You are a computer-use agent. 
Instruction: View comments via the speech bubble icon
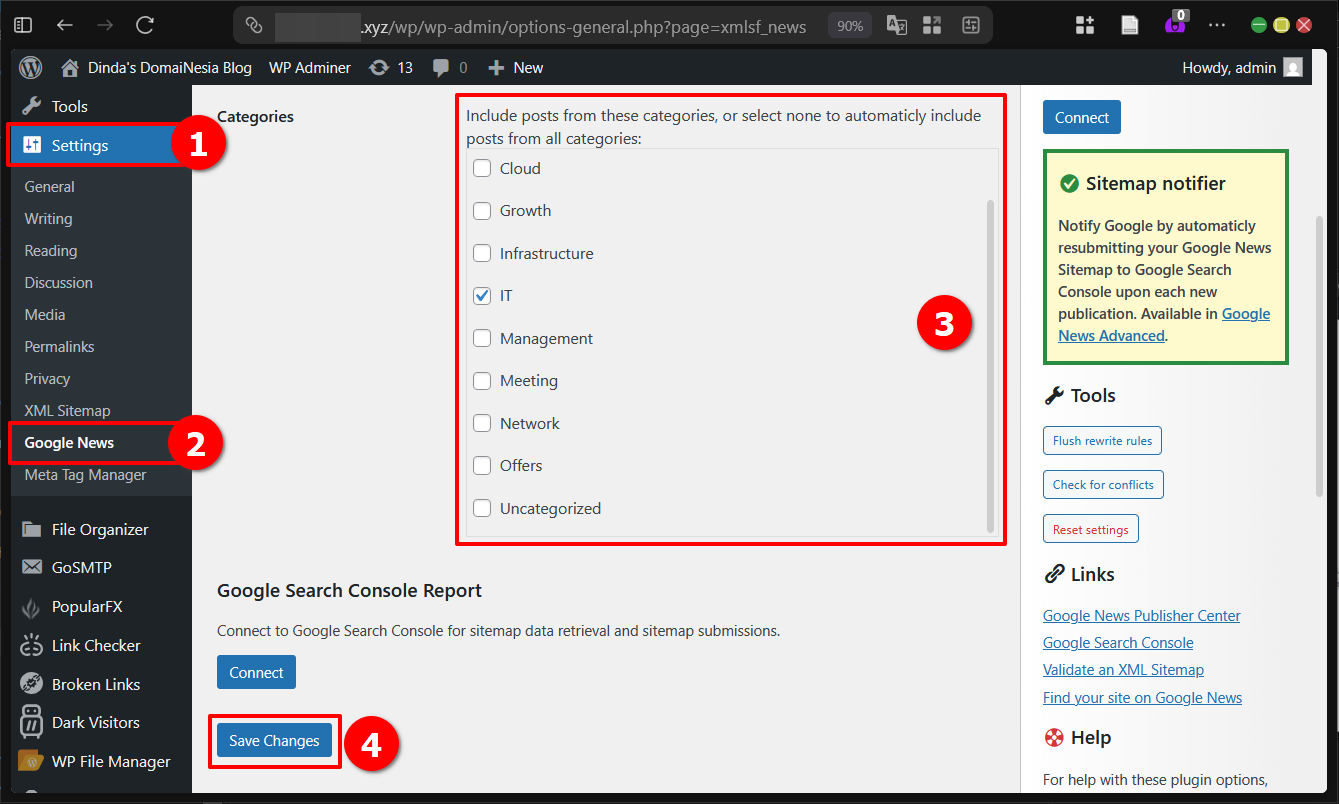point(440,67)
